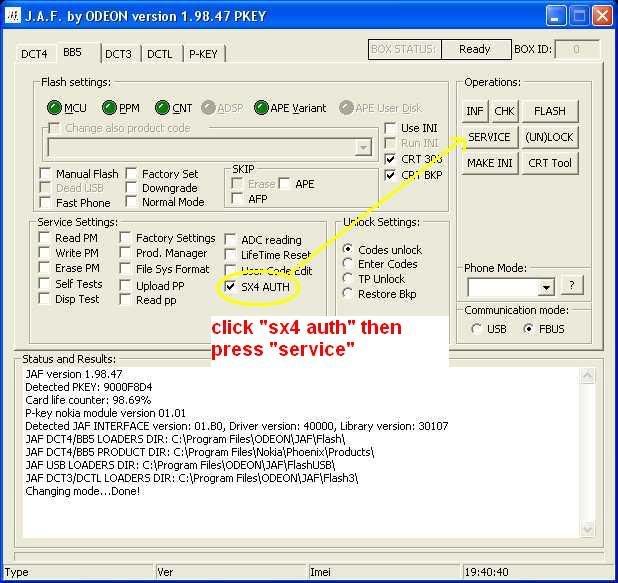
Task: Open the CRT Tool button
Action: point(550,163)
